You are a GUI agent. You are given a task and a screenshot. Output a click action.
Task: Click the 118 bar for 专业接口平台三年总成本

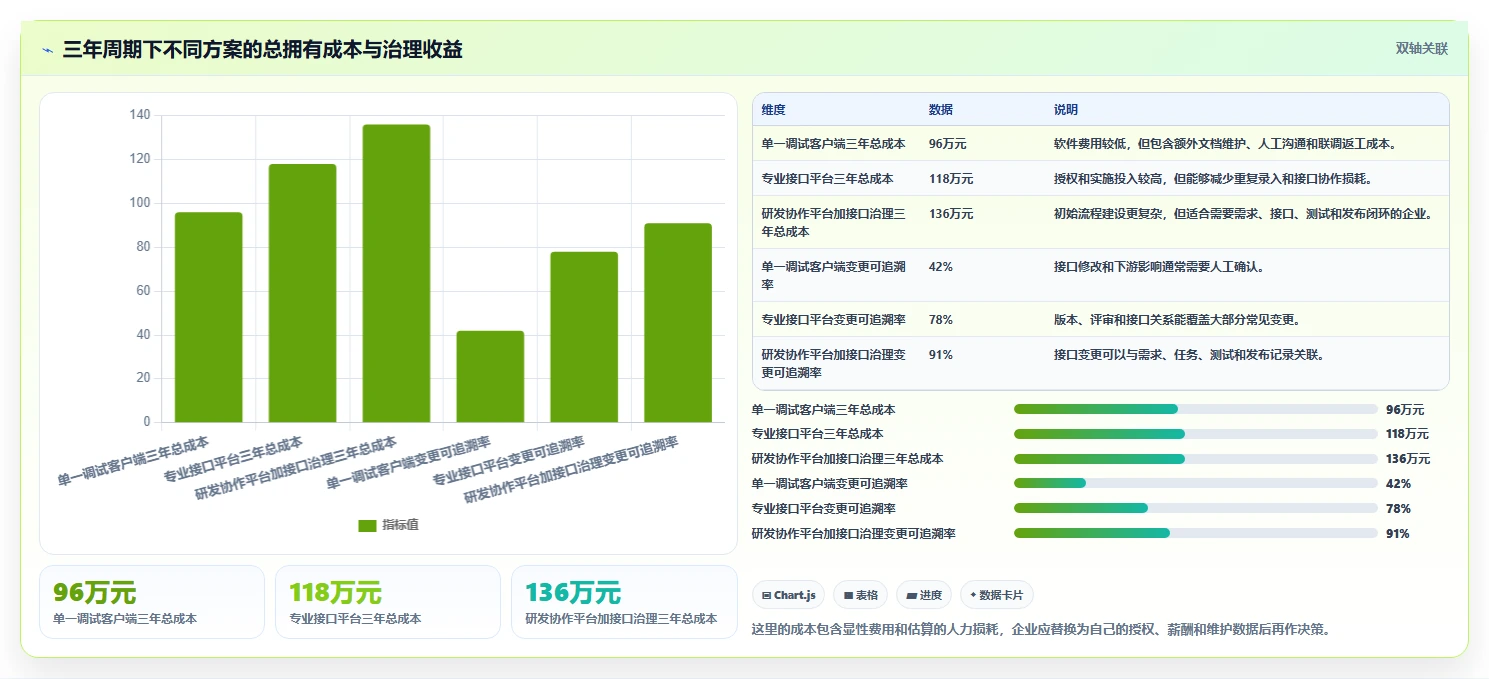coord(302,293)
